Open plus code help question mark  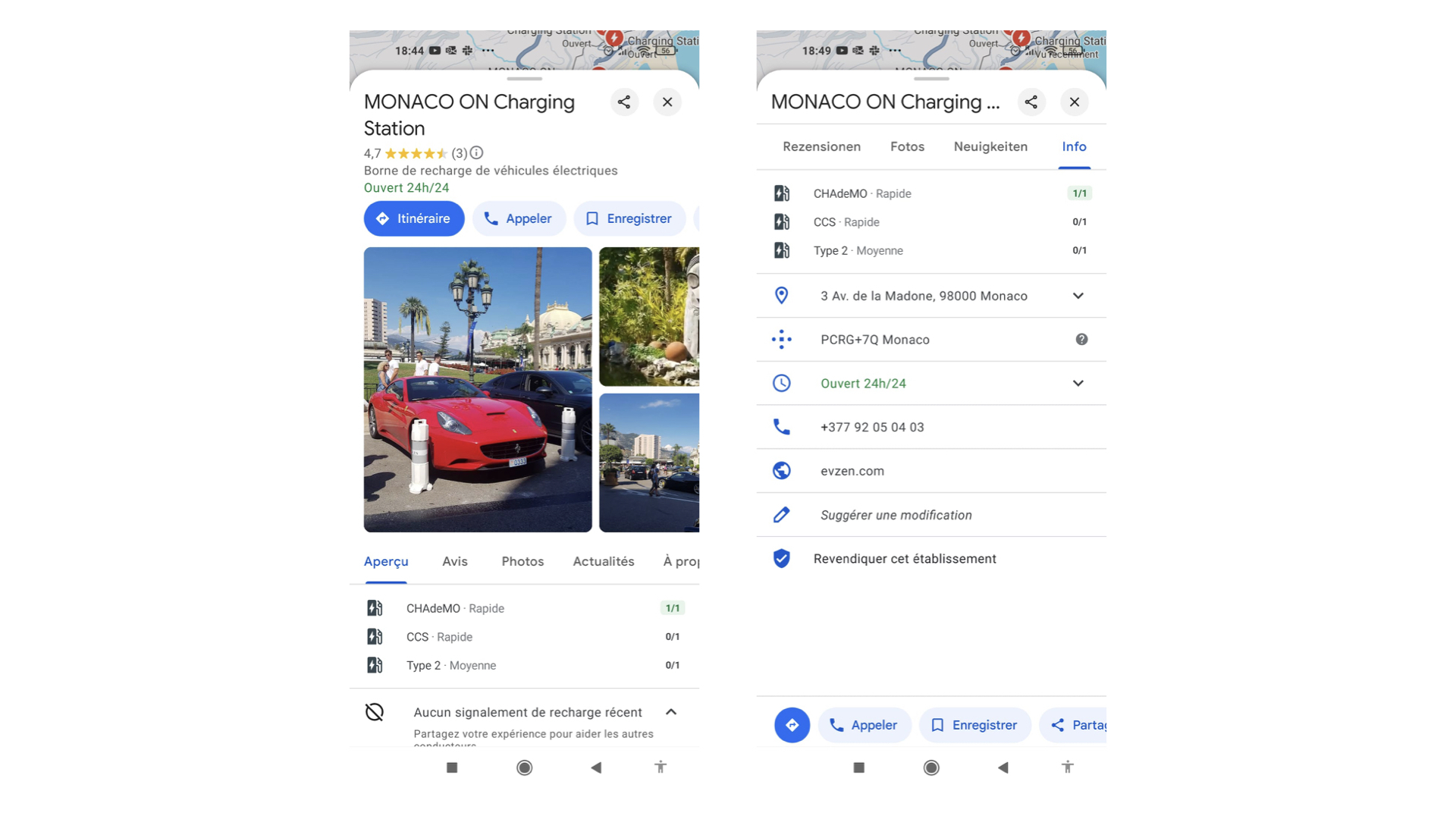[1081, 340]
